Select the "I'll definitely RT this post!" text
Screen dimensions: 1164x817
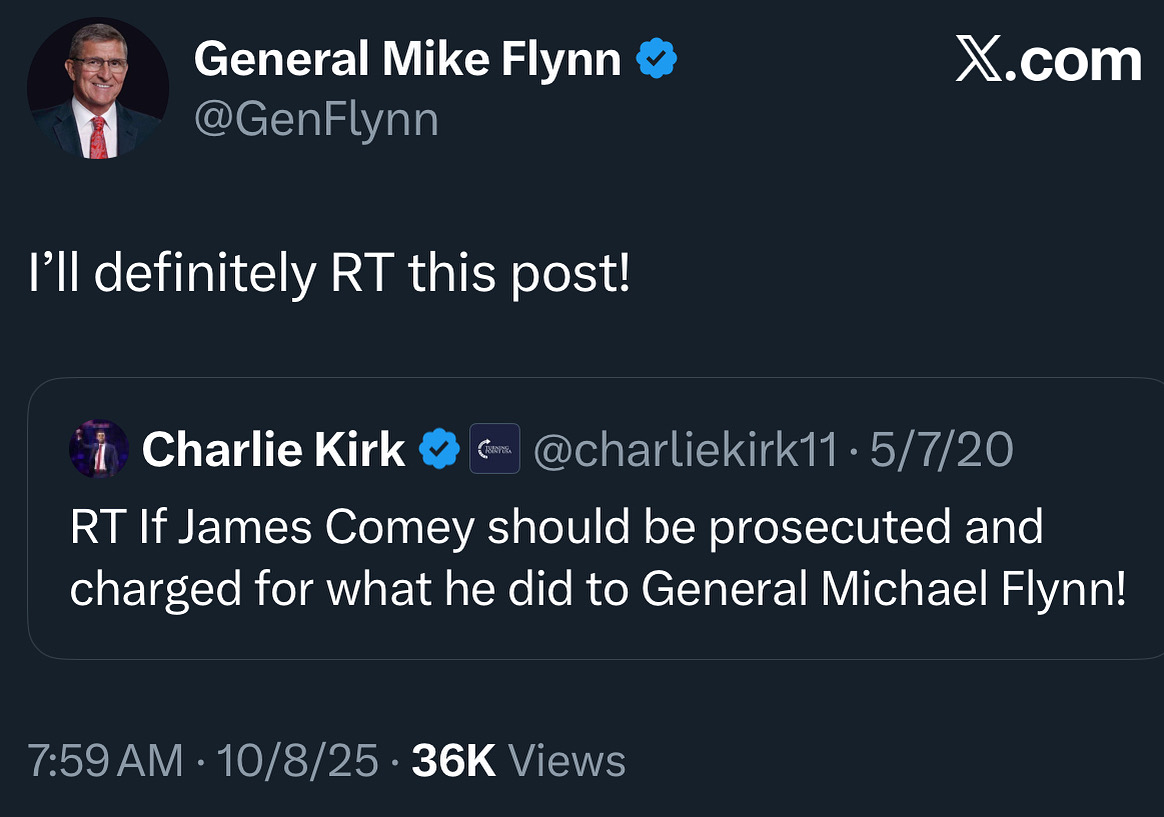(x=330, y=275)
